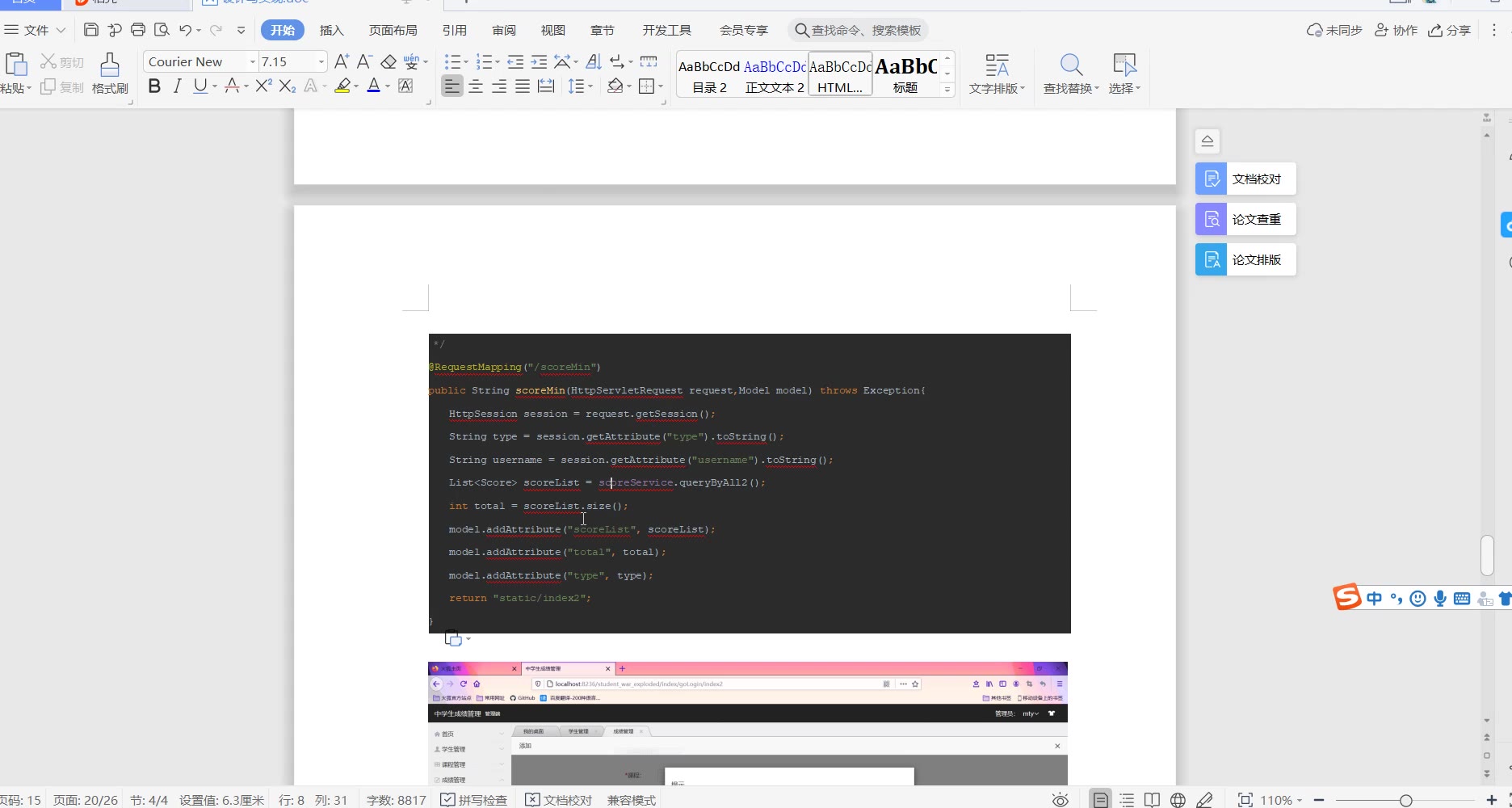
Task: Open the 页面布局 (Page Layout) tab
Action: (x=393, y=30)
